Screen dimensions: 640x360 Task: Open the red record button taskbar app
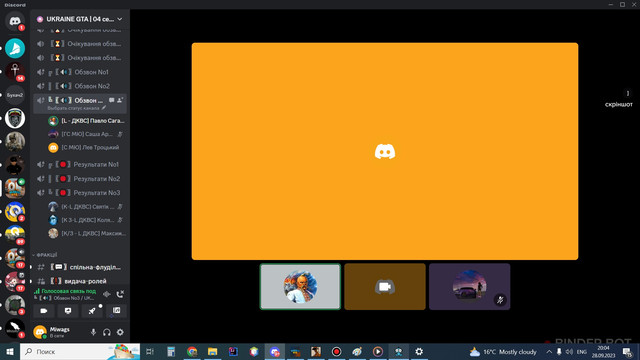(x=336, y=351)
